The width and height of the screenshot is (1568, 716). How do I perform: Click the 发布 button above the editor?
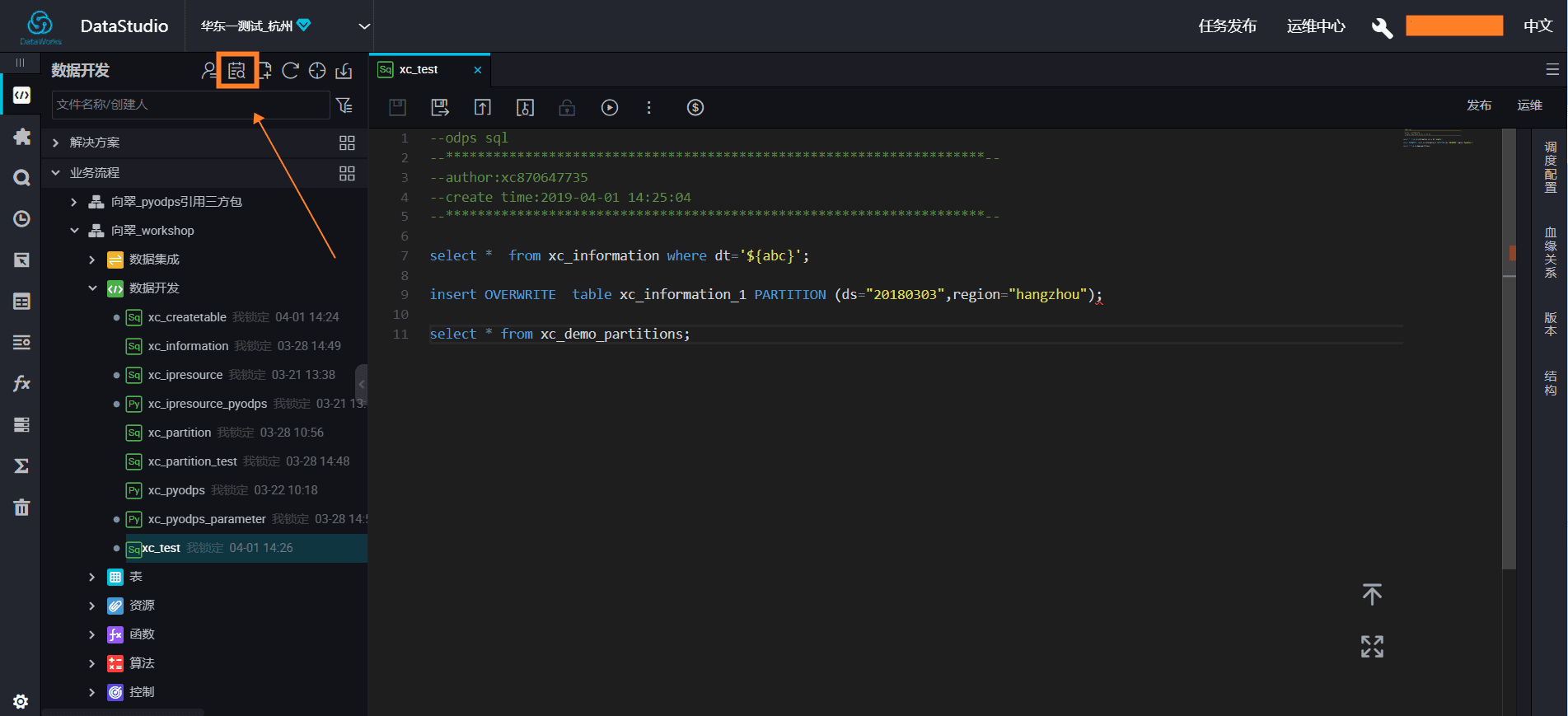pos(1478,105)
